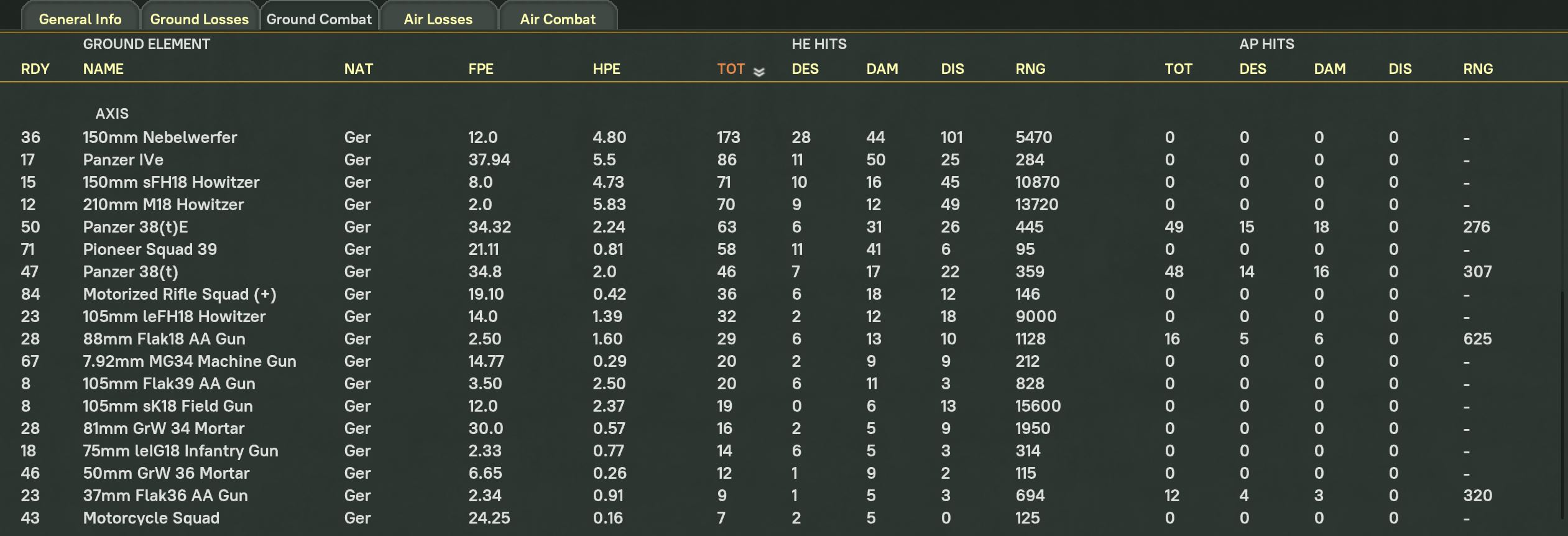Image resolution: width=1568 pixels, height=536 pixels.
Task: Select the Panzer 38(t)E row
Action: [783, 227]
